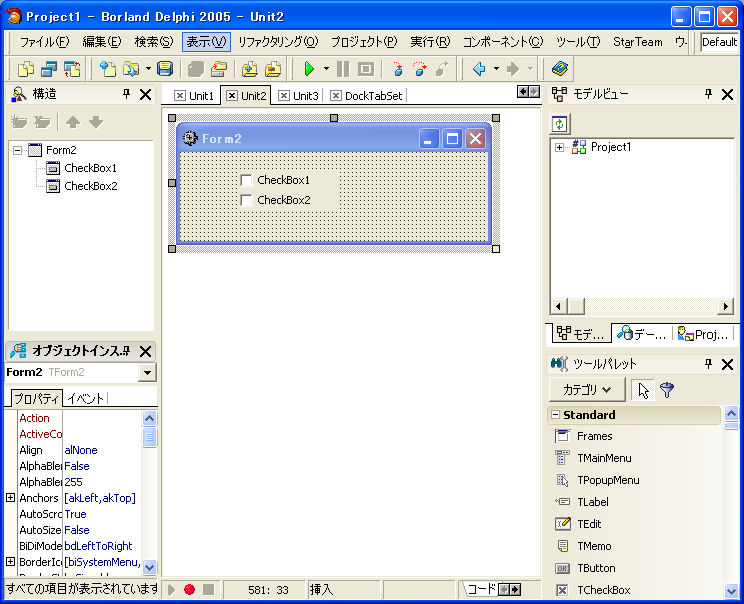Click Model View horizontal scroll right arrow
Screen dimensions: 744x604
pos(725,307)
